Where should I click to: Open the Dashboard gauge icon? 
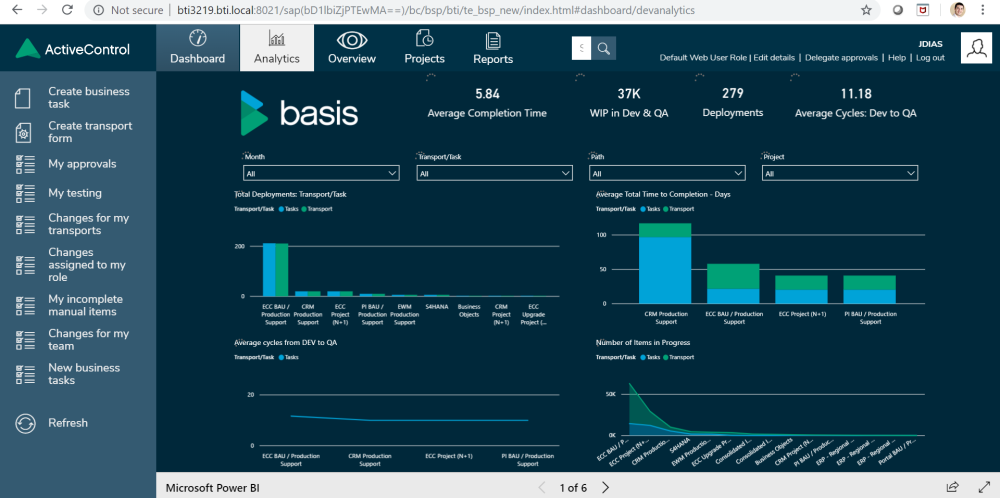[198, 39]
